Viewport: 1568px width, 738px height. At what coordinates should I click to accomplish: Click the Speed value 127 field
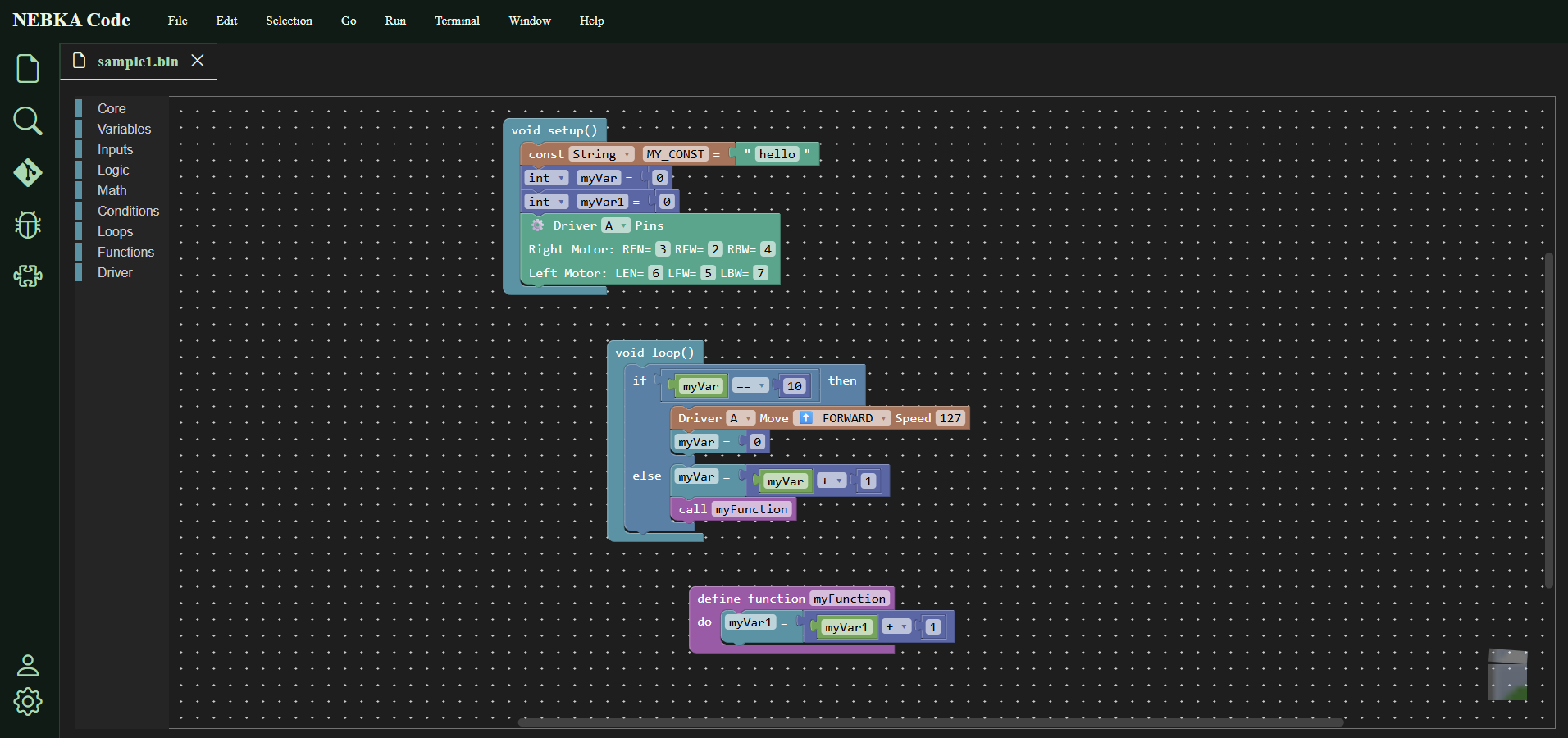tap(950, 417)
